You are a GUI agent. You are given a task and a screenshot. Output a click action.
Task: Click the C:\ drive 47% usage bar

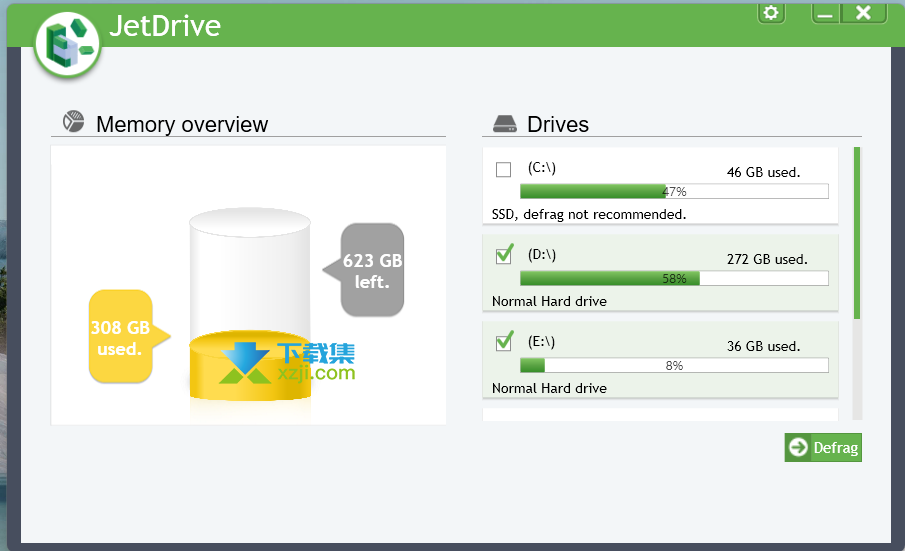point(674,192)
